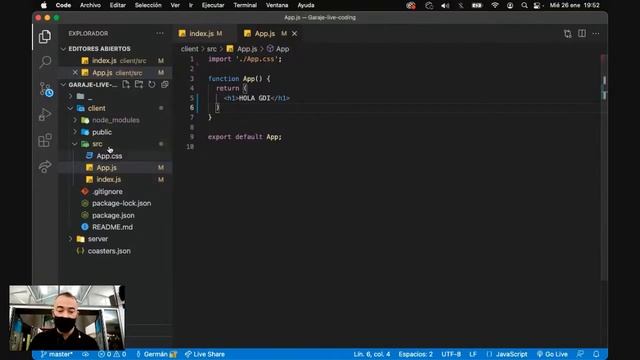Split the editor to the right
The height and width of the screenshot is (360, 640).
tap(582, 33)
